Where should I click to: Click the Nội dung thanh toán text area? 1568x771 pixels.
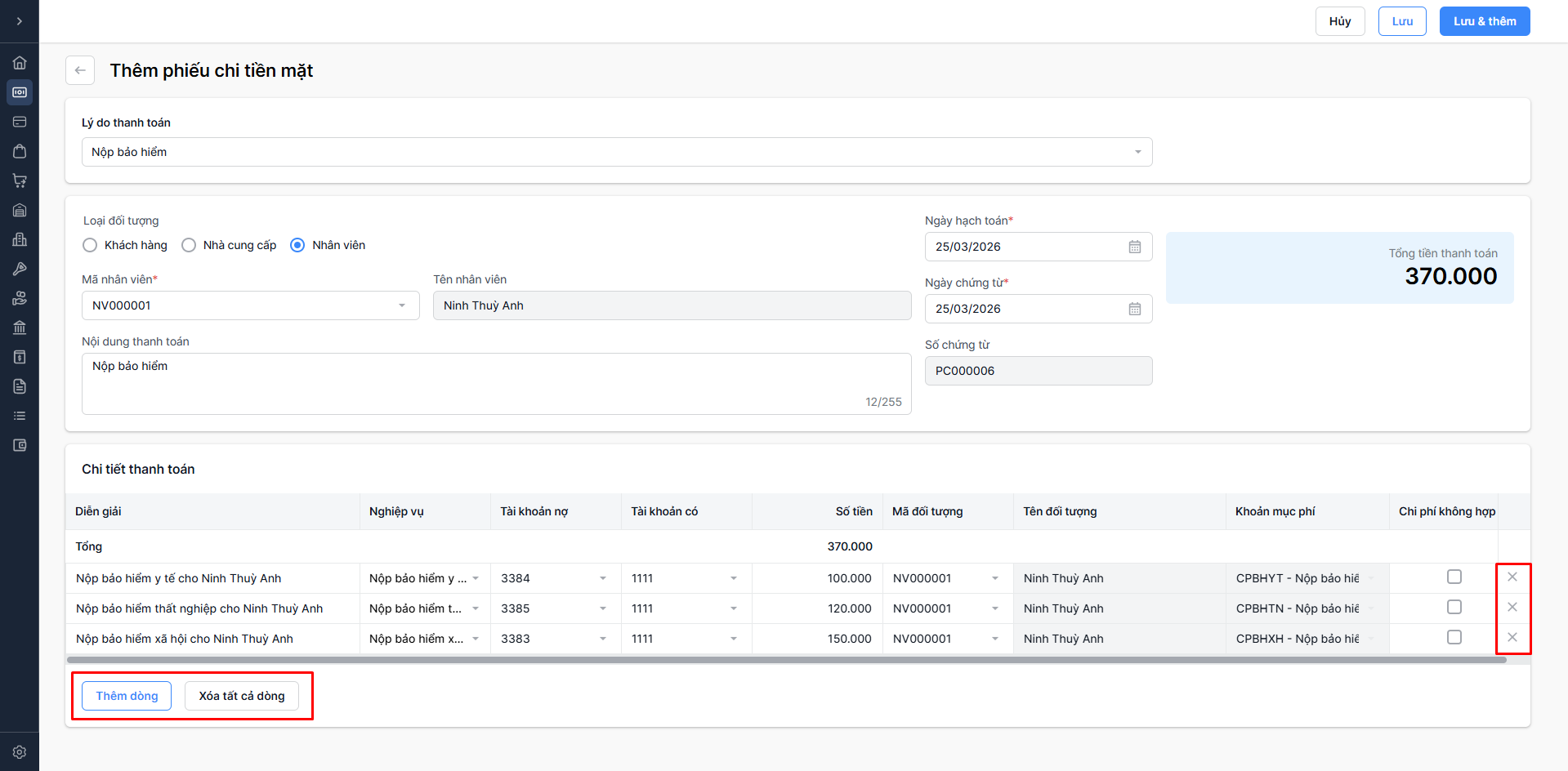[495, 383]
